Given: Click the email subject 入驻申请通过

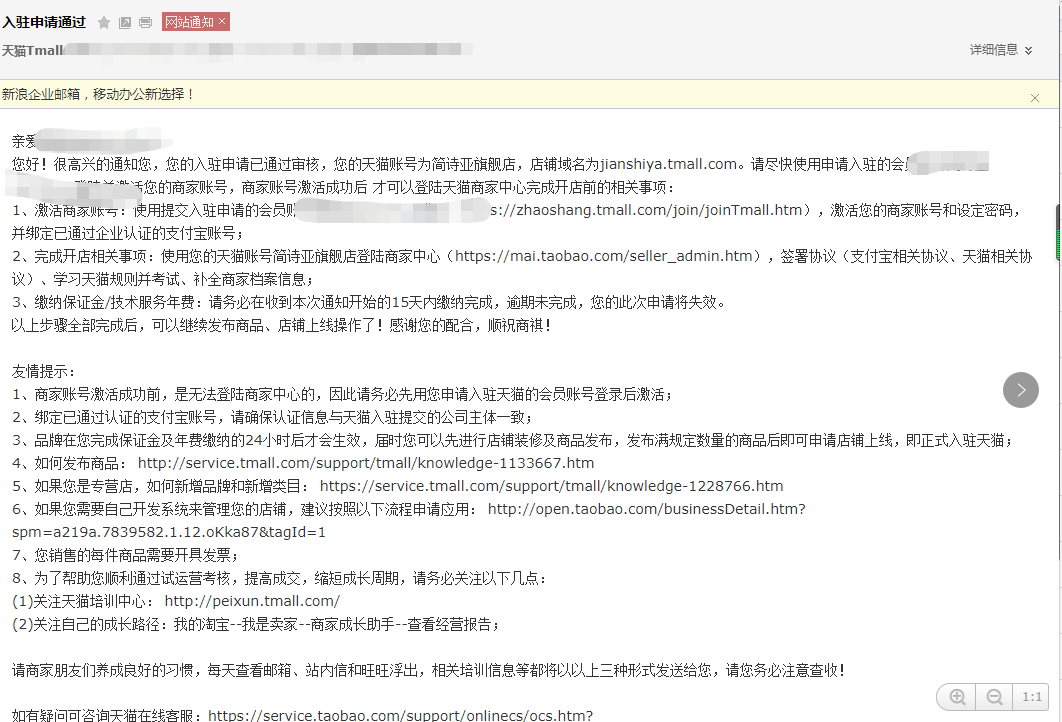Looking at the screenshot, I should point(44,22).
